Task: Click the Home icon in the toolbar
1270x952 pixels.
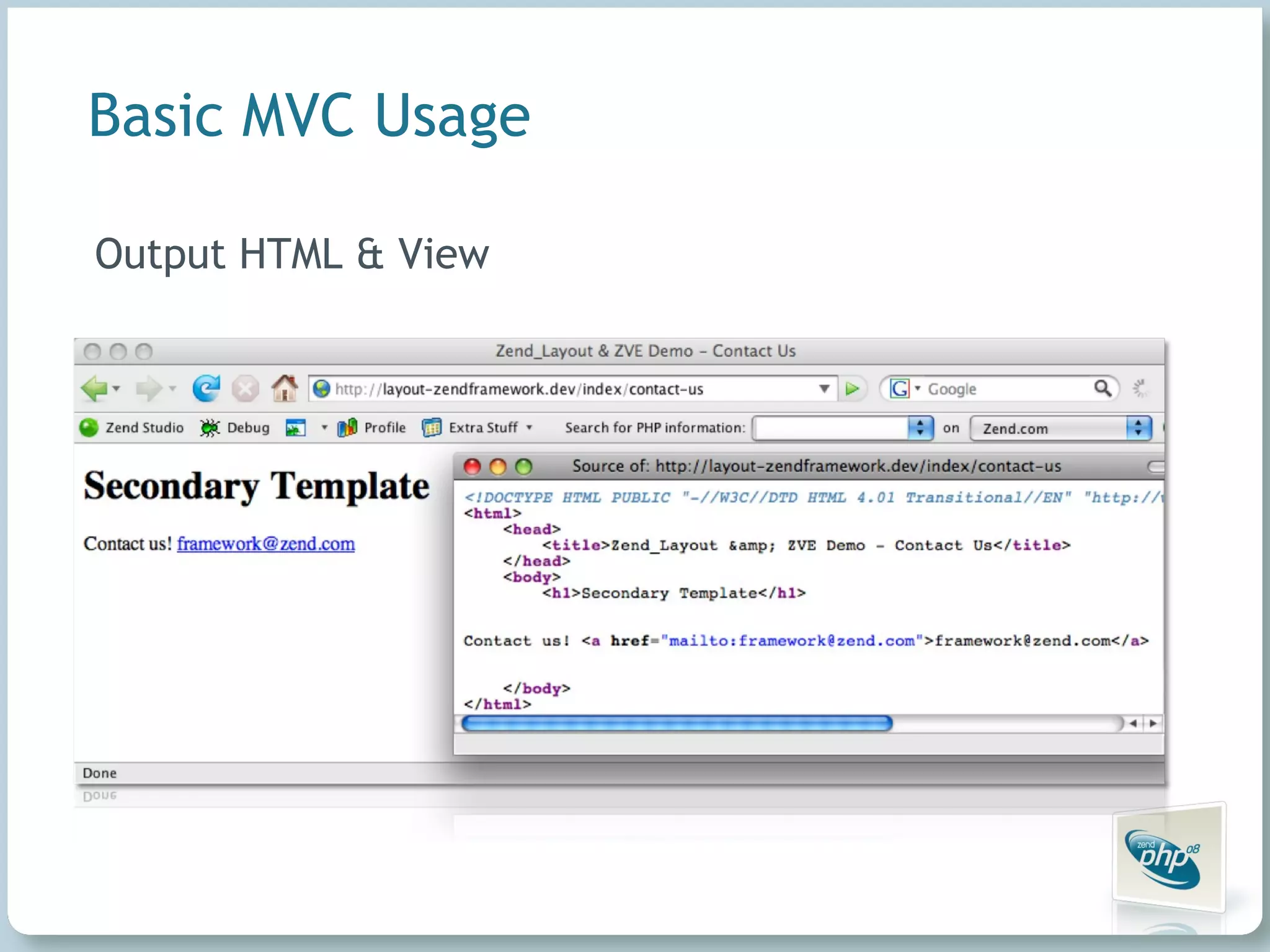Action: click(x=285, y=388)
